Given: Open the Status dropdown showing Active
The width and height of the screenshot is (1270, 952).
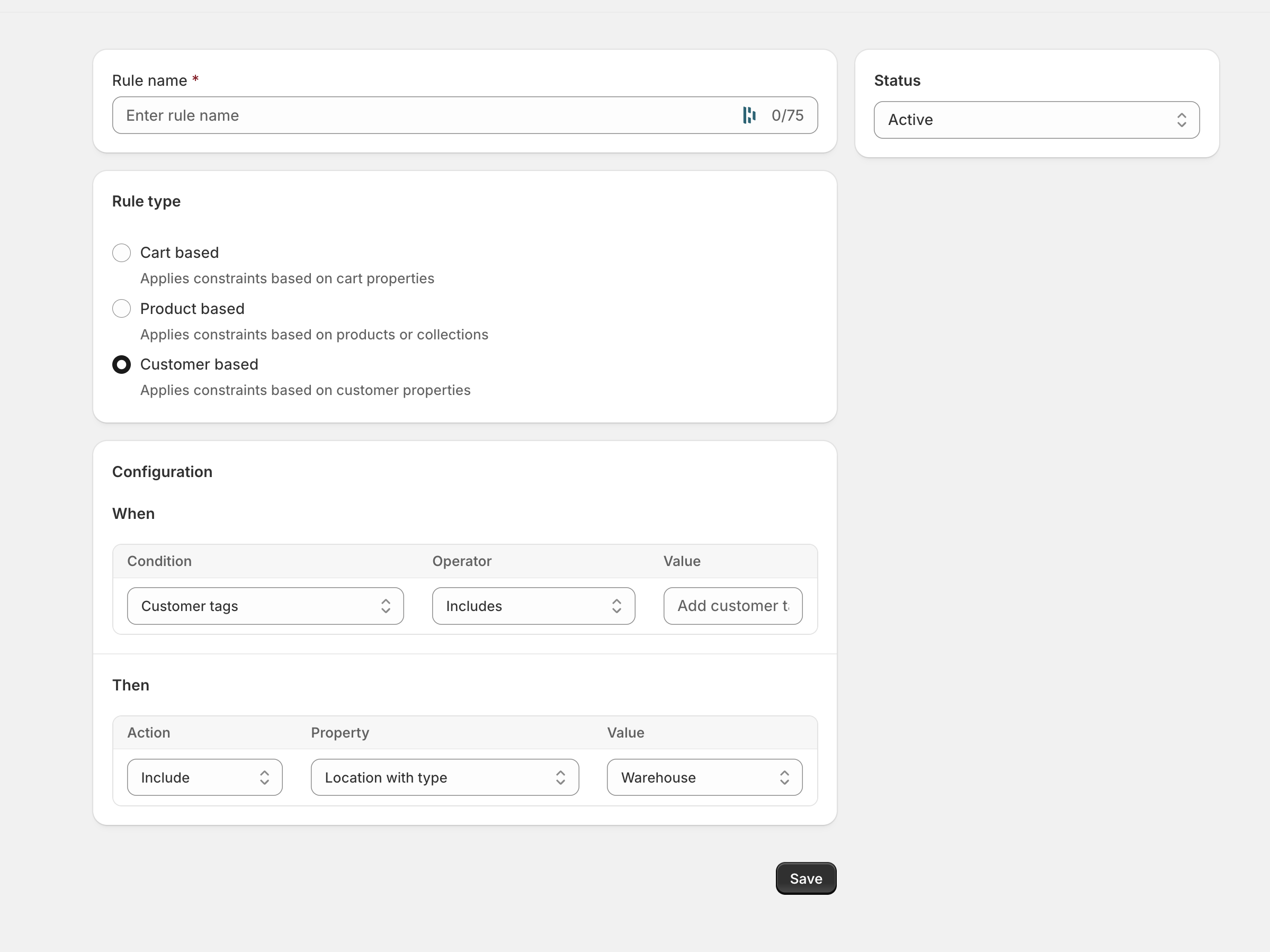Looking at the screenshot, I should [1035, 119].
